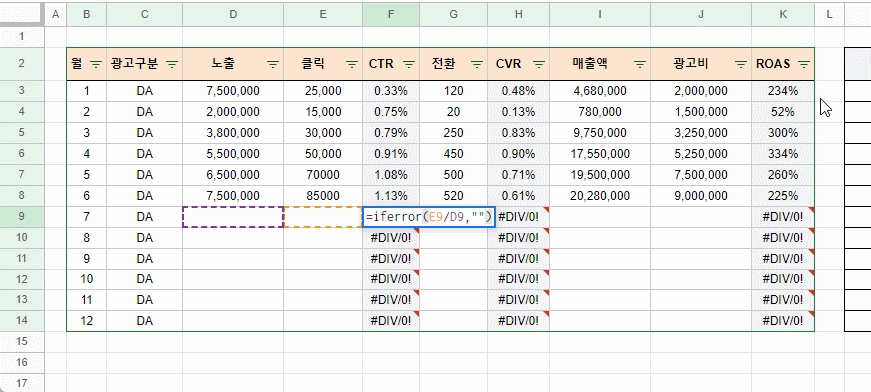Open filter dropdown on 광고비 header
This screenshot has height=392, width=871.
pyautogui.click(x=741, y=64)
